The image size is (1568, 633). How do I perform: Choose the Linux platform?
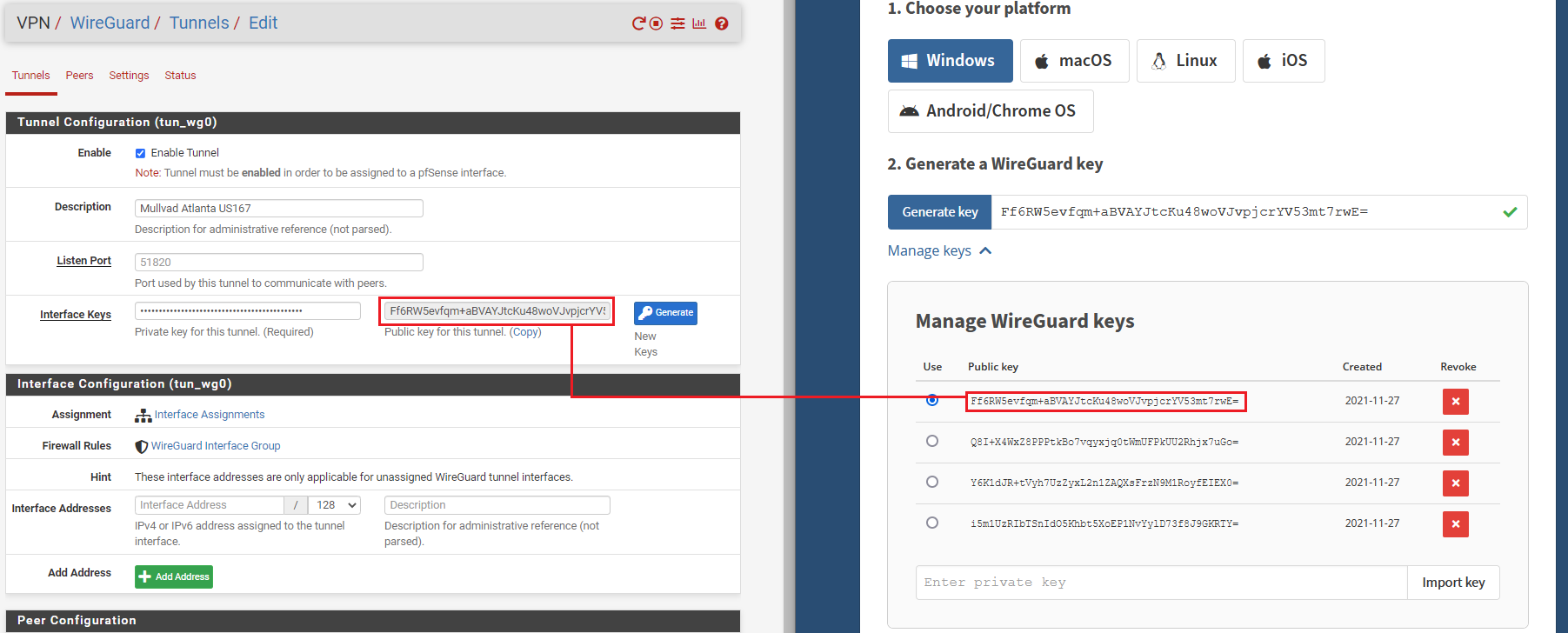[x=1185, y=61]
